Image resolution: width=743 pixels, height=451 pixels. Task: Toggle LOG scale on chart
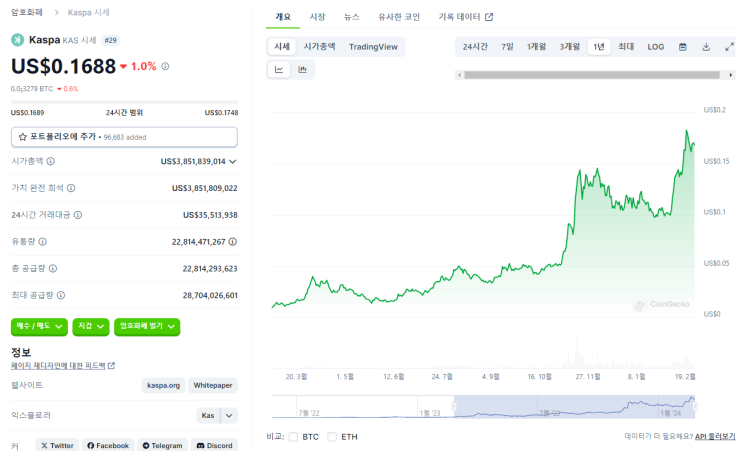(656, 47)
